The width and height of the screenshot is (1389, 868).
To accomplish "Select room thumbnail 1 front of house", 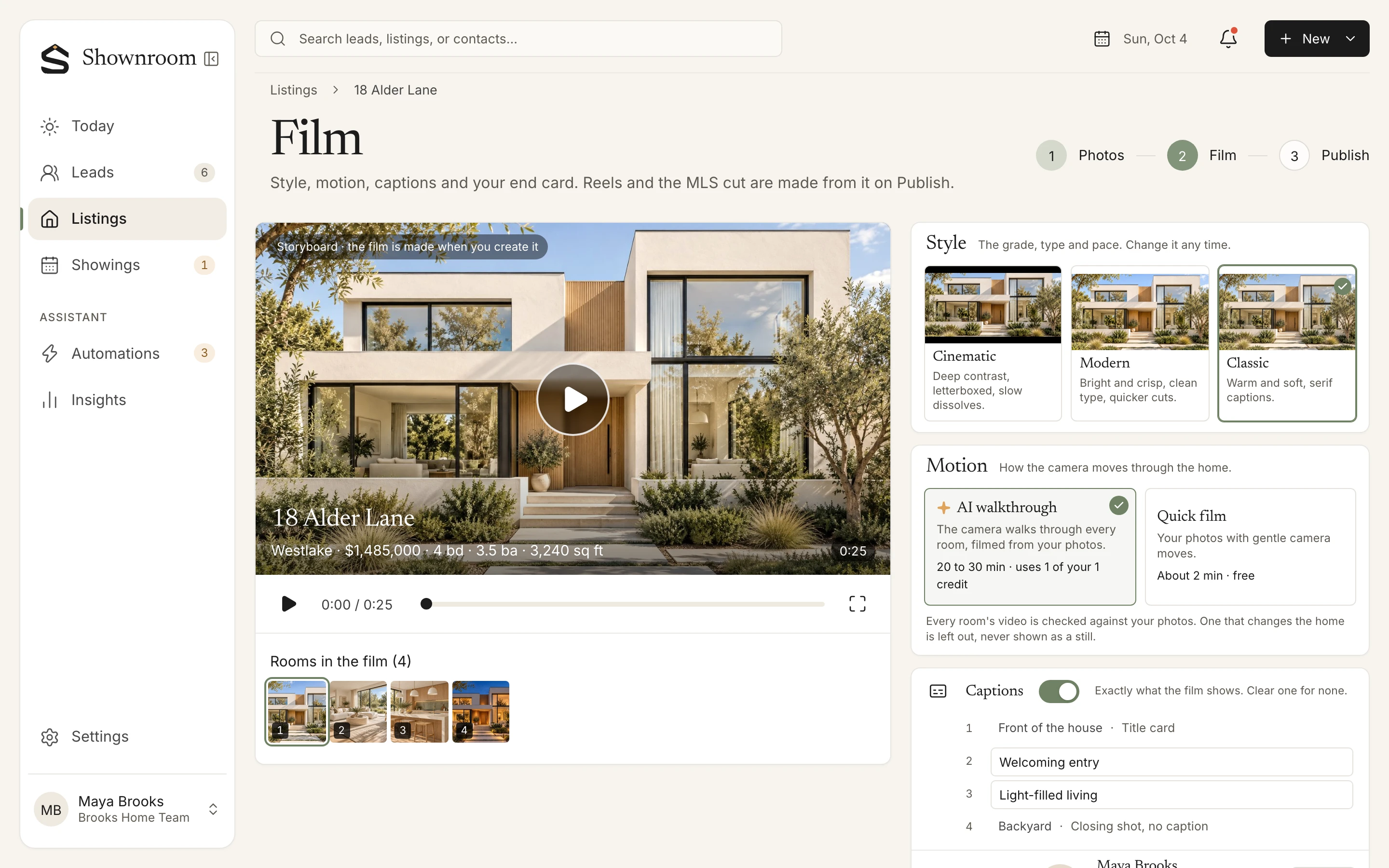I will coord(297,712).
